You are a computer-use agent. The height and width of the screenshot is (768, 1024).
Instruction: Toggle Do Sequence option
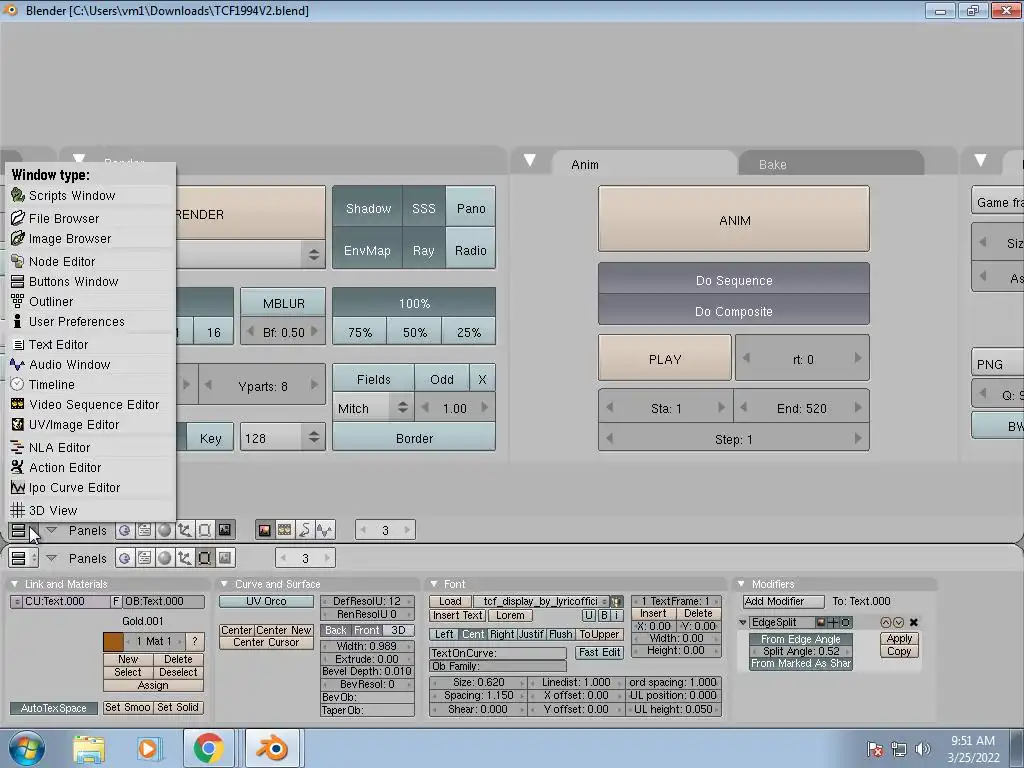coord(734,280)
